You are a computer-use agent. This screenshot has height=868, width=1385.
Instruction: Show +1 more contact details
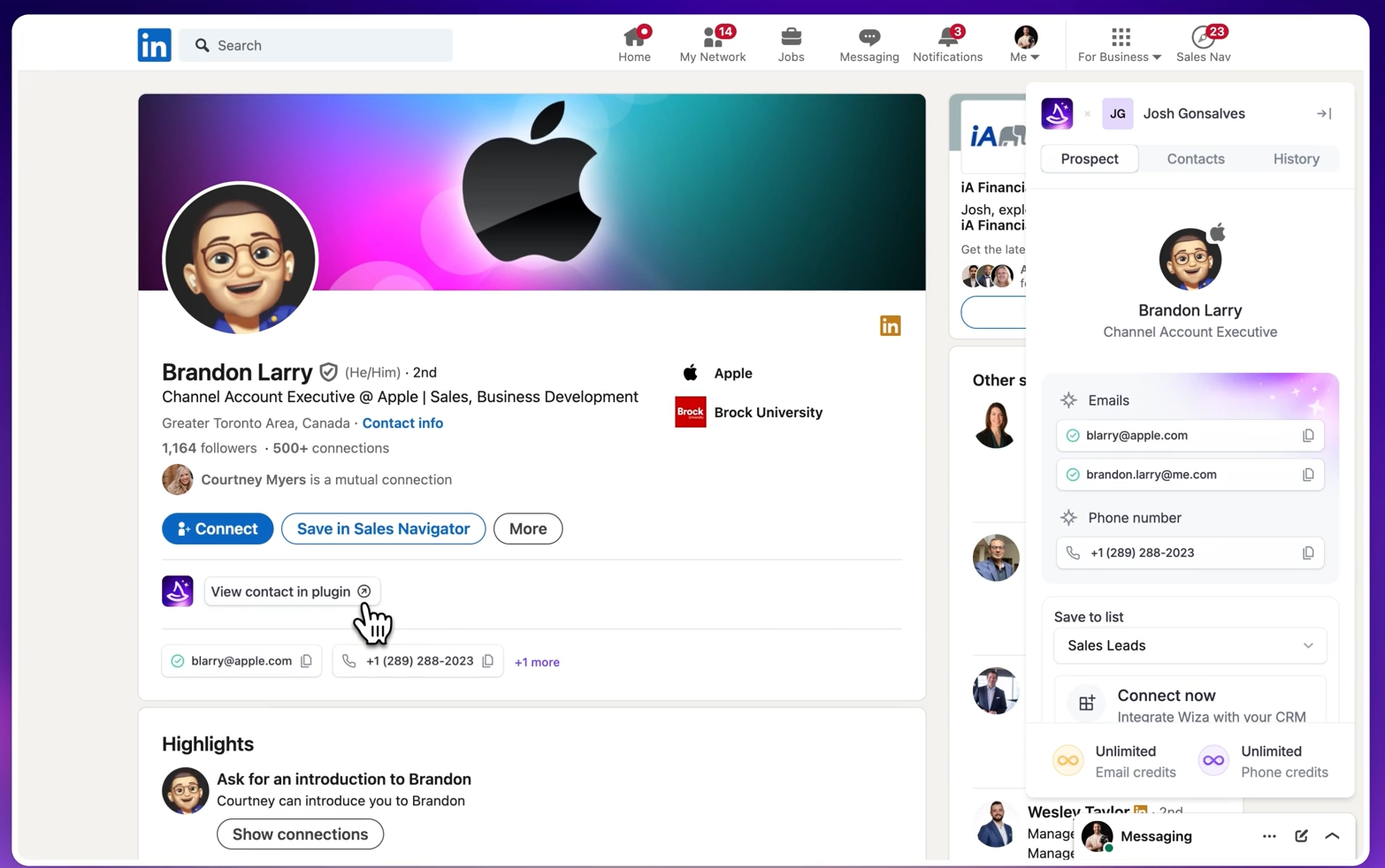[x=537, y=662]
